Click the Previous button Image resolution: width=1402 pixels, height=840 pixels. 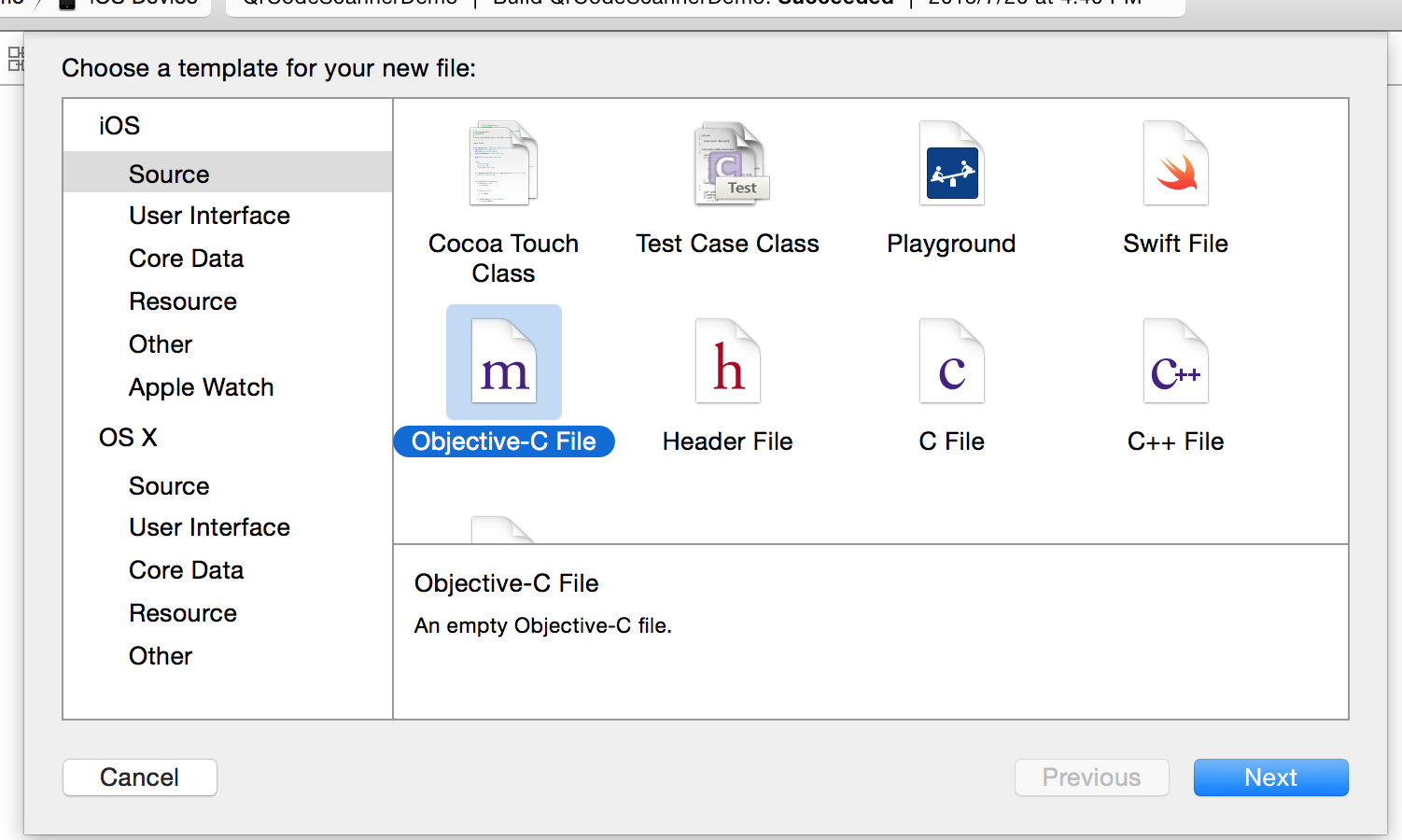(x=1091, y=777)
